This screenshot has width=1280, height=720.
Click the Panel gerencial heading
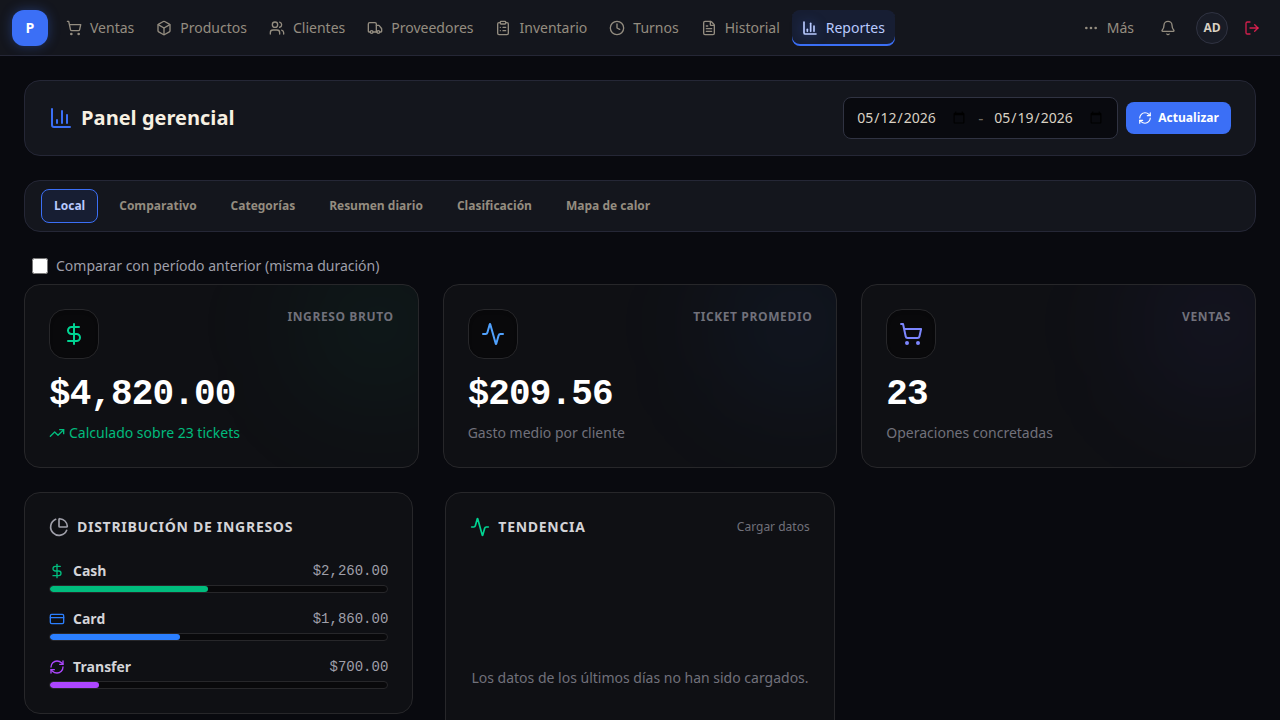[x=158, y=118]
